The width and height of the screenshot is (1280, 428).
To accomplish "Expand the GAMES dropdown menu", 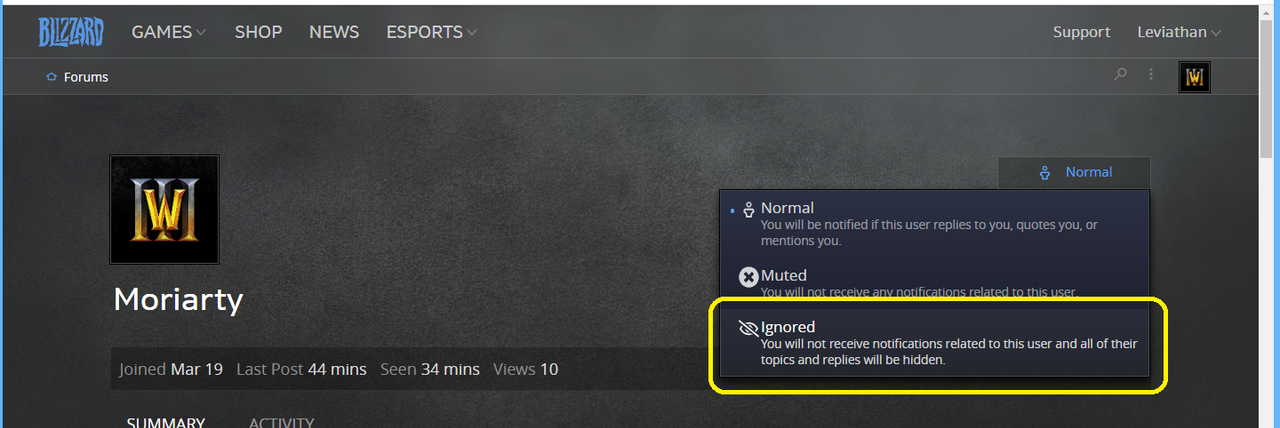I will pyautogui.click(x=169, y=32).
